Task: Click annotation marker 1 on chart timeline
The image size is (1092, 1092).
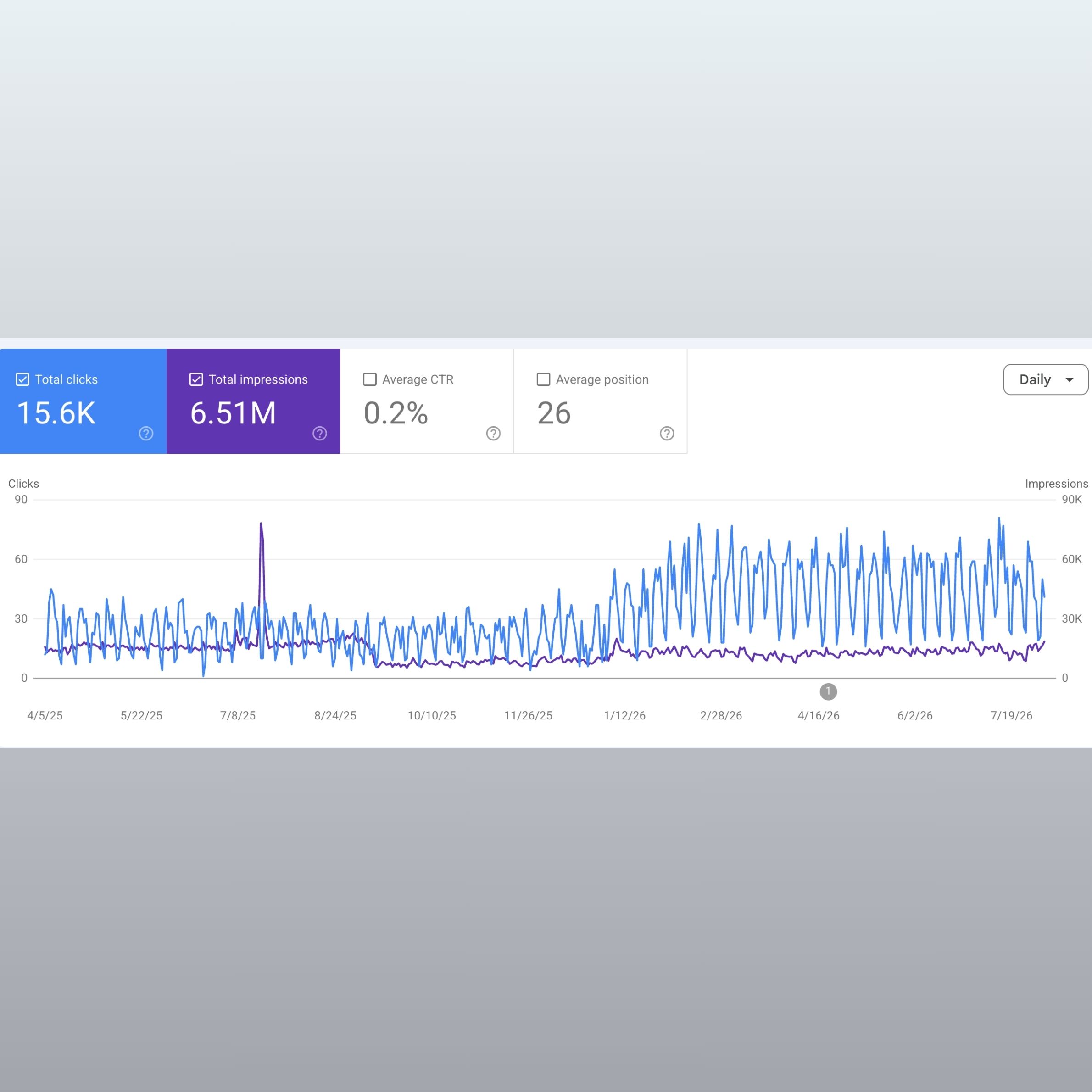Action: (x=828, y=691)
